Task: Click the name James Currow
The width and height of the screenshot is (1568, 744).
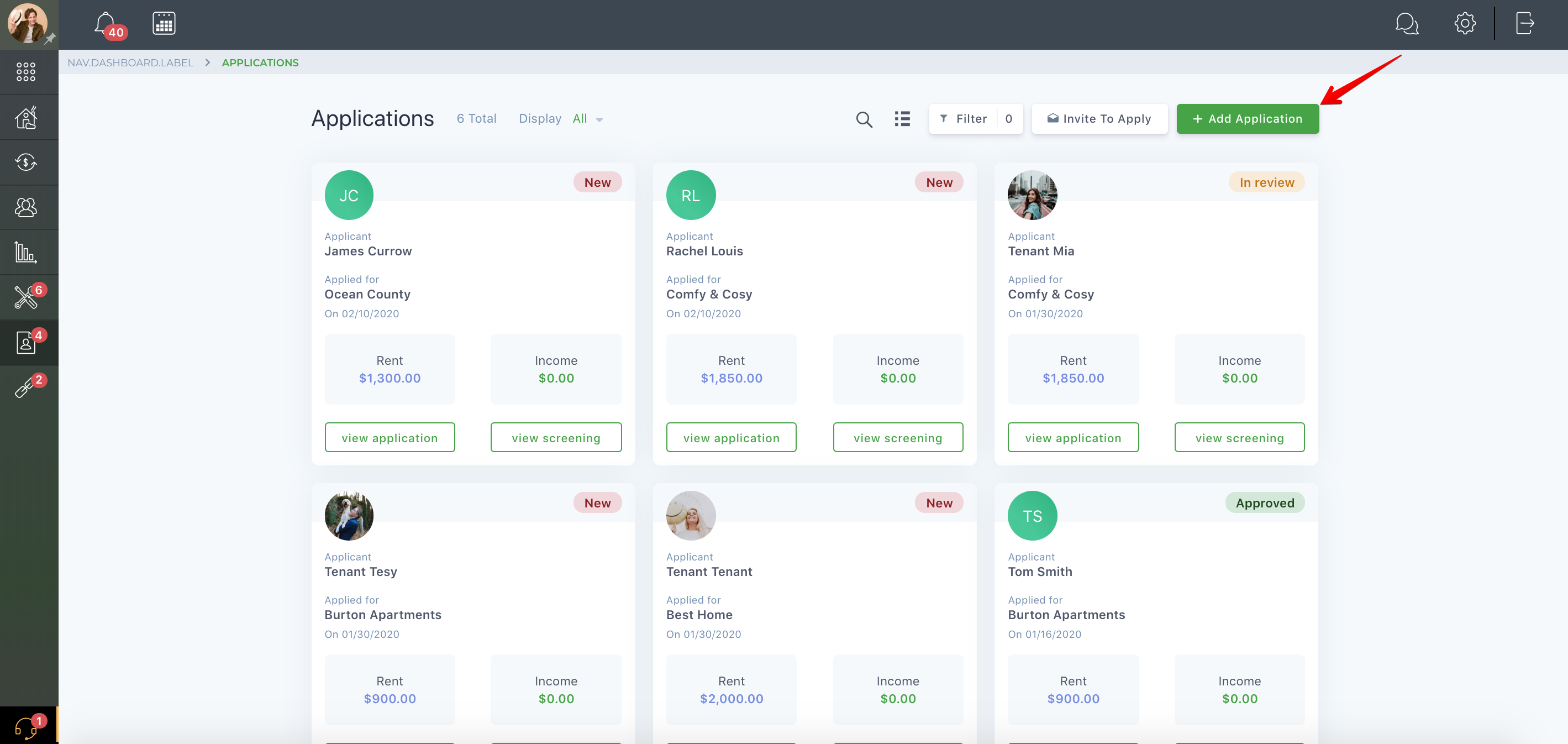Action: 369,251
